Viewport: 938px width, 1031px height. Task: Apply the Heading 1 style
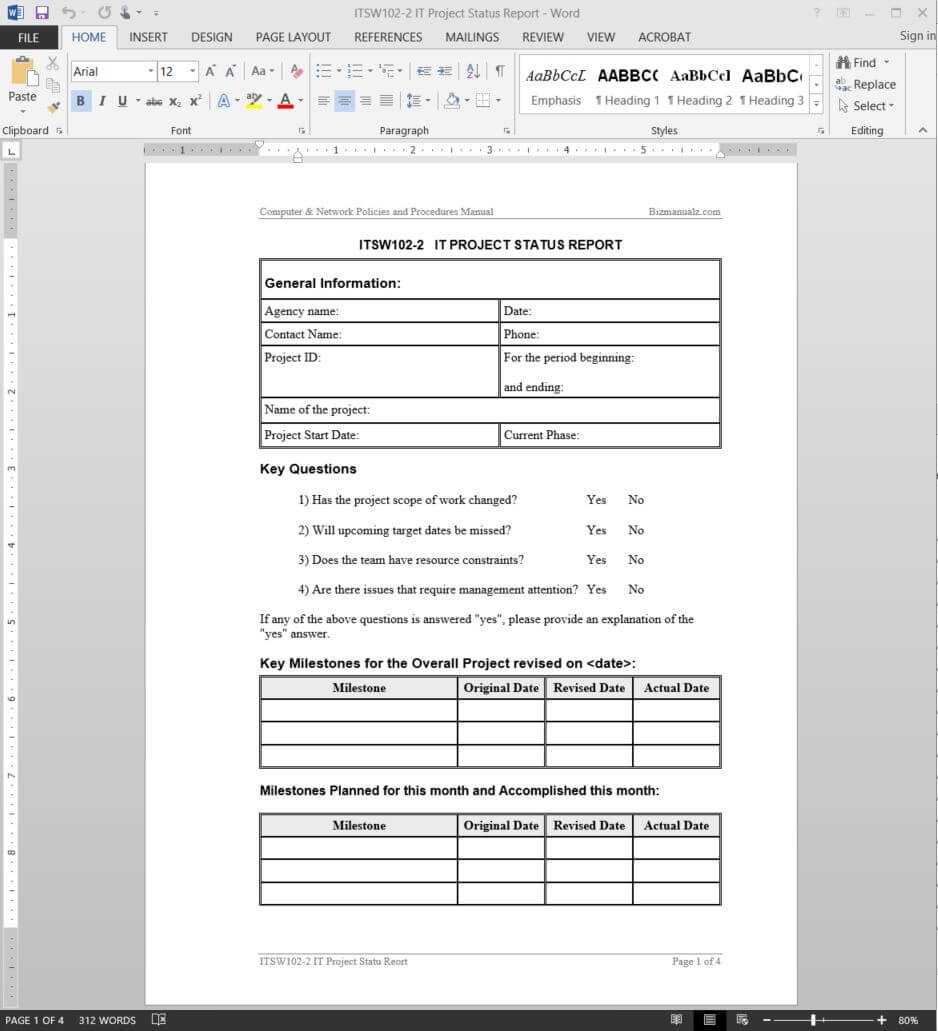pyautogui.click(x=627, y=100)
